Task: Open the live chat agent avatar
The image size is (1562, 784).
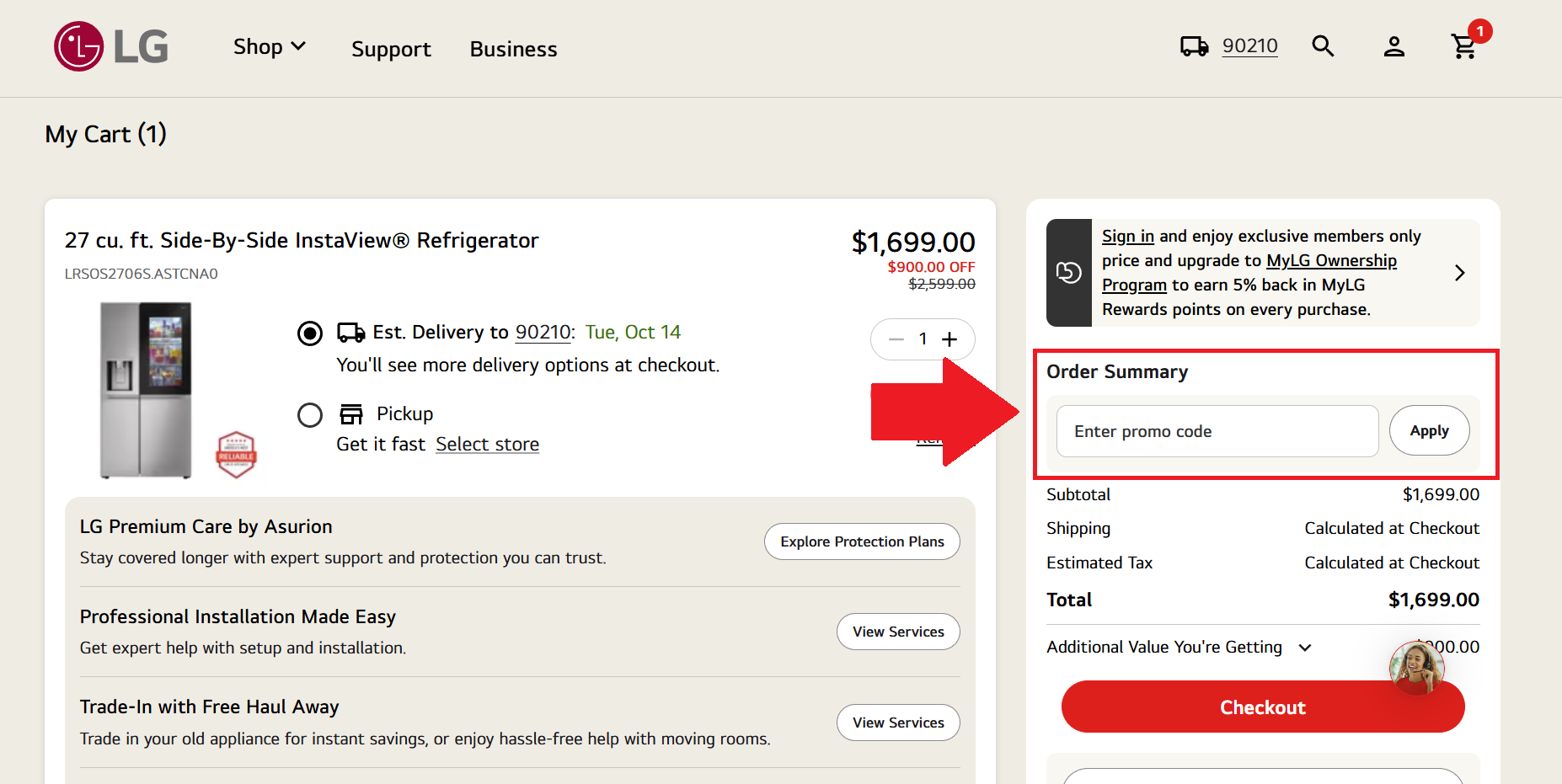Action: tap(1416, 668)
